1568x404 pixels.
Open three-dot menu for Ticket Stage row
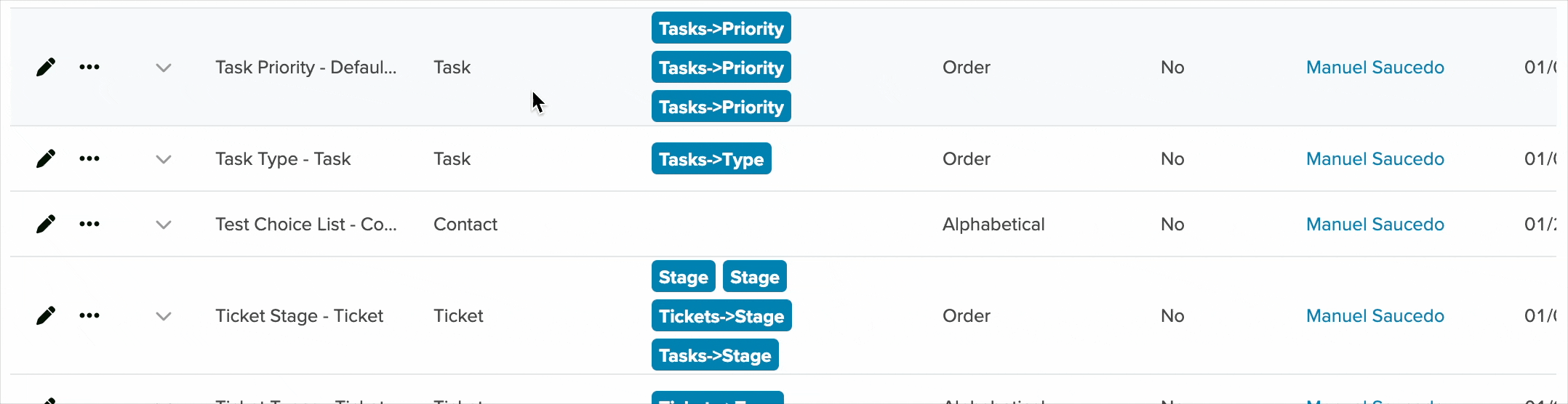89,315
